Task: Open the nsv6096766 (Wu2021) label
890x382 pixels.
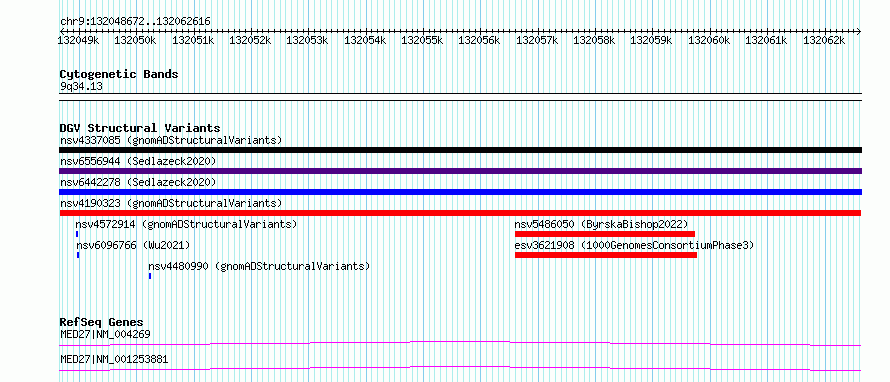Action: click(133, 245)
